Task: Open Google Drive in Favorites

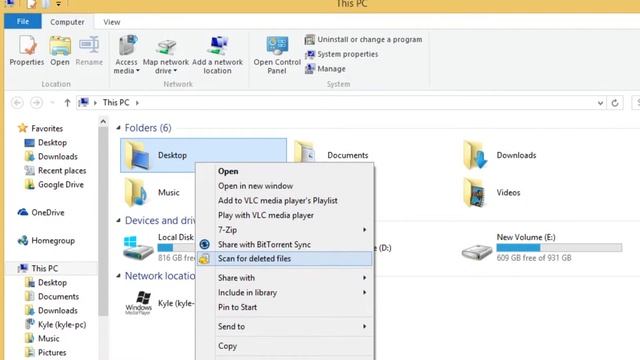Action: (x=54, y=184)
